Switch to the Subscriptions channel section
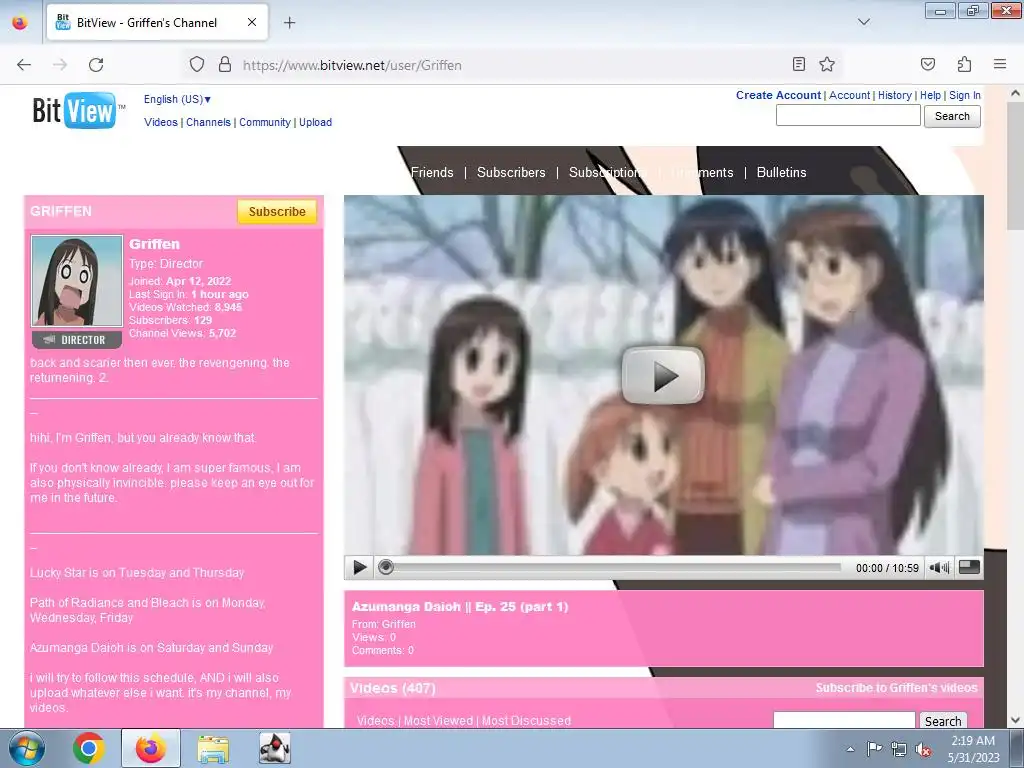 pos(607,172)
